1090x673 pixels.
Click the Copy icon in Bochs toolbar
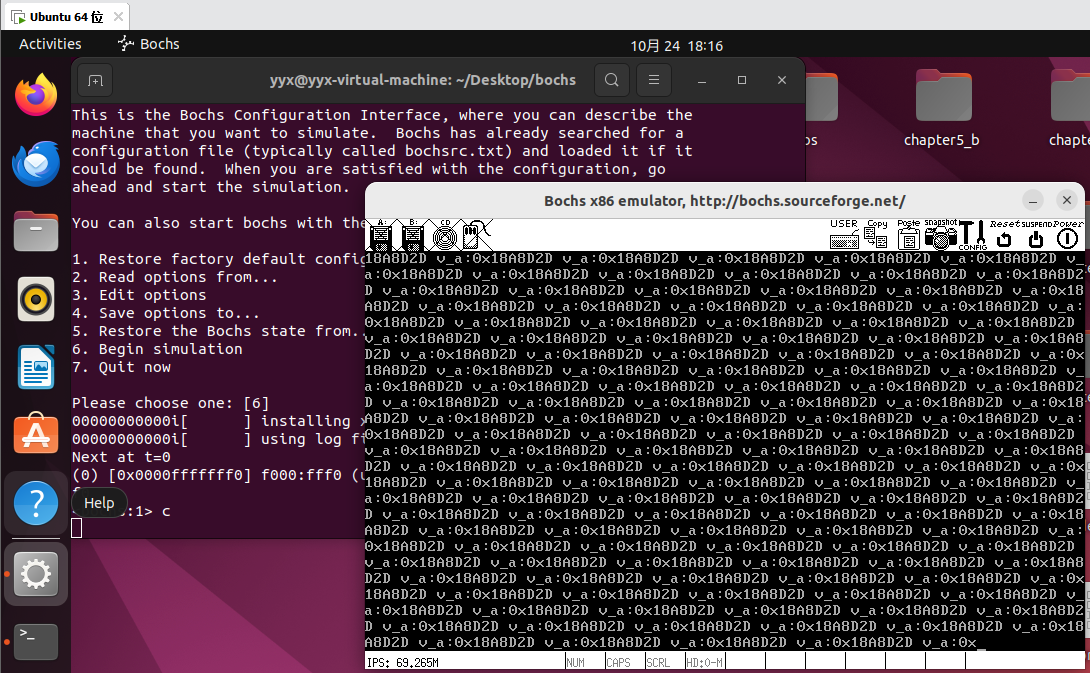[x=876, y=234]
